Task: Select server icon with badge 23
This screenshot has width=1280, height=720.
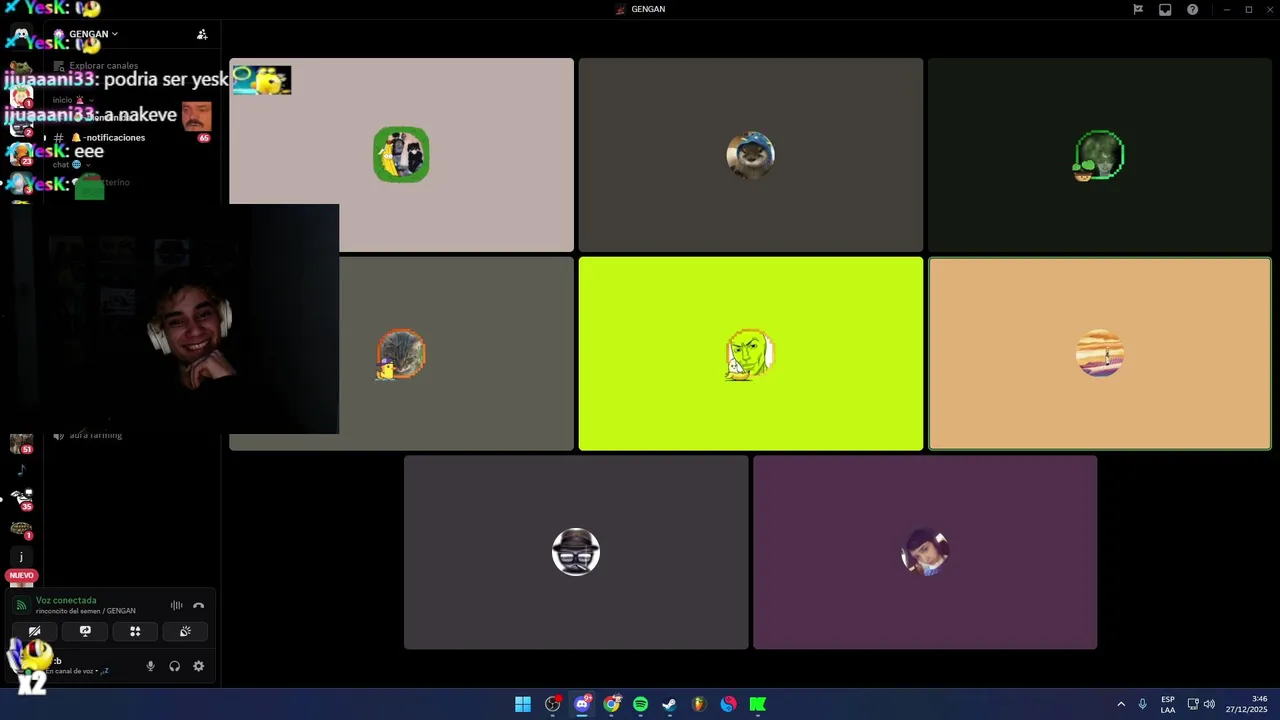Action: 21,153
